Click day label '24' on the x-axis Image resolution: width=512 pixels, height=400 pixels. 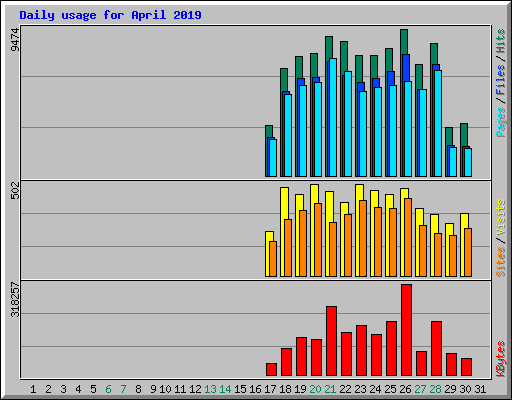point(375,389)
